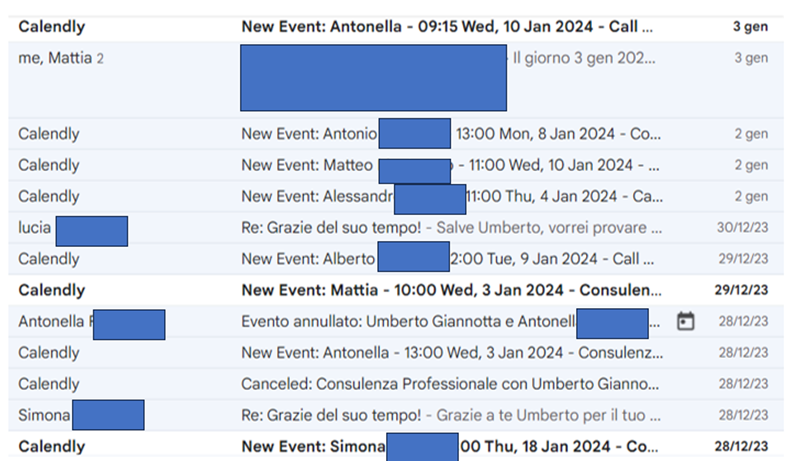Open the New Event Antonella 13:00 Wed email
793x461 pixels.
(x=450, y=353)
